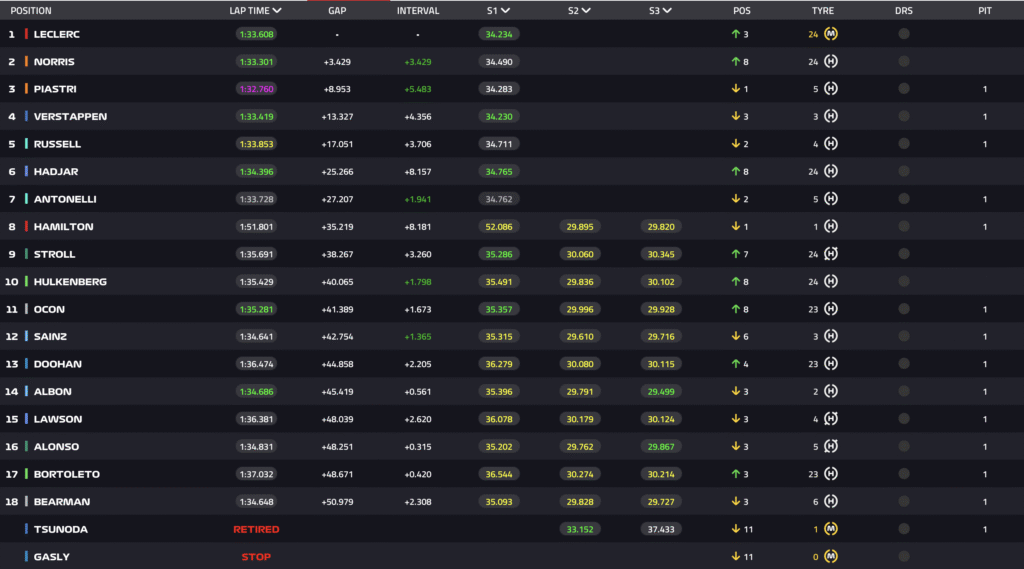The image size is (1024, 569).
Task: Click Gasly's STOP status
Action: [x=256, y=557]
